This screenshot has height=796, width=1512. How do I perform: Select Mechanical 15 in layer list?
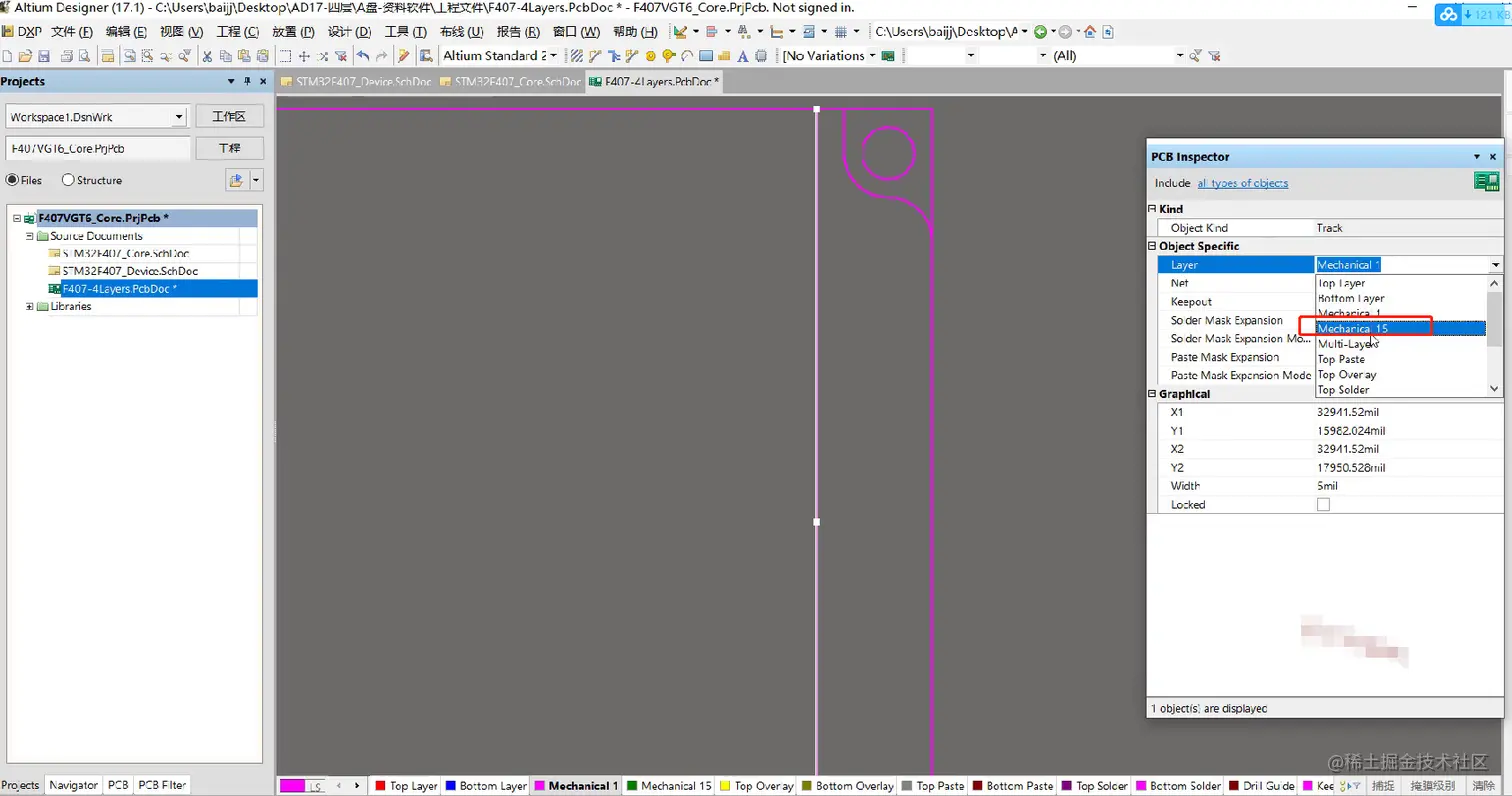click(x=1400, y=328)
